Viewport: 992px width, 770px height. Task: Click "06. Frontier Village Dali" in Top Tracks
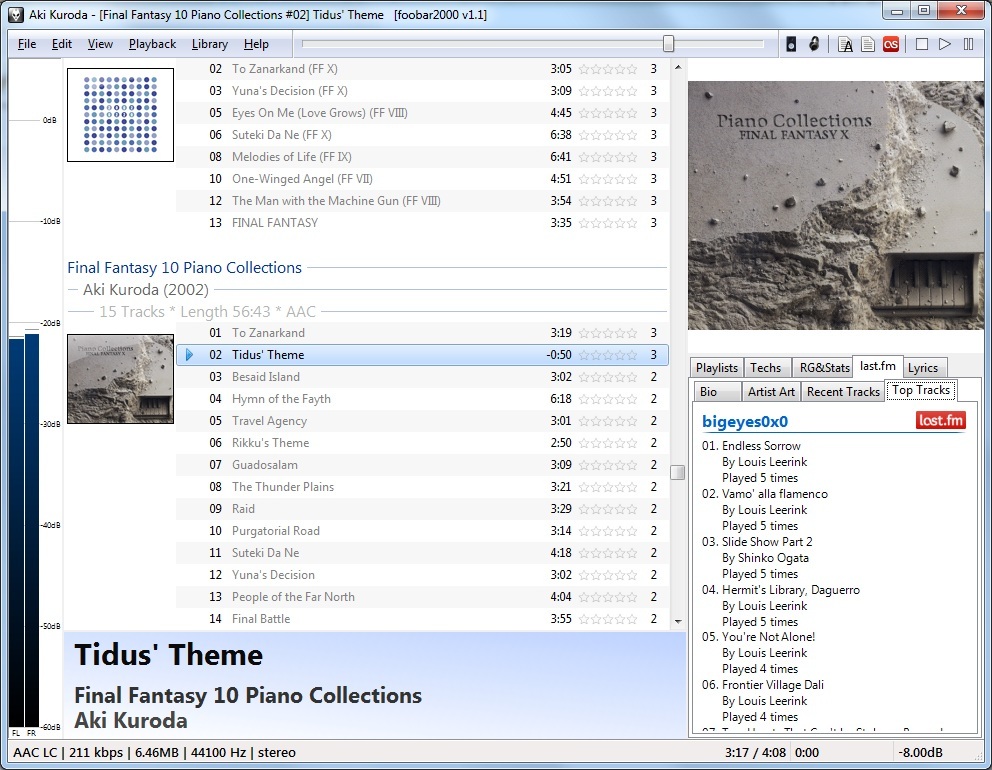tap(762, 685)
